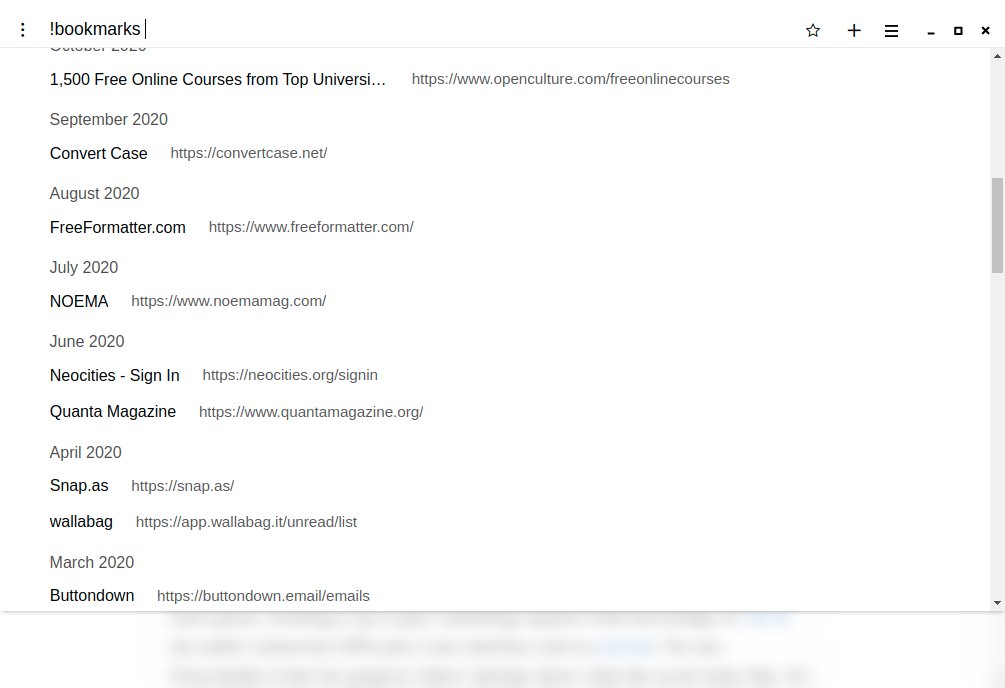The height and width of the screenshot is (688, 1005).
Task: Open the FreeFormatter.com bookmark
Action: [118, 228]
